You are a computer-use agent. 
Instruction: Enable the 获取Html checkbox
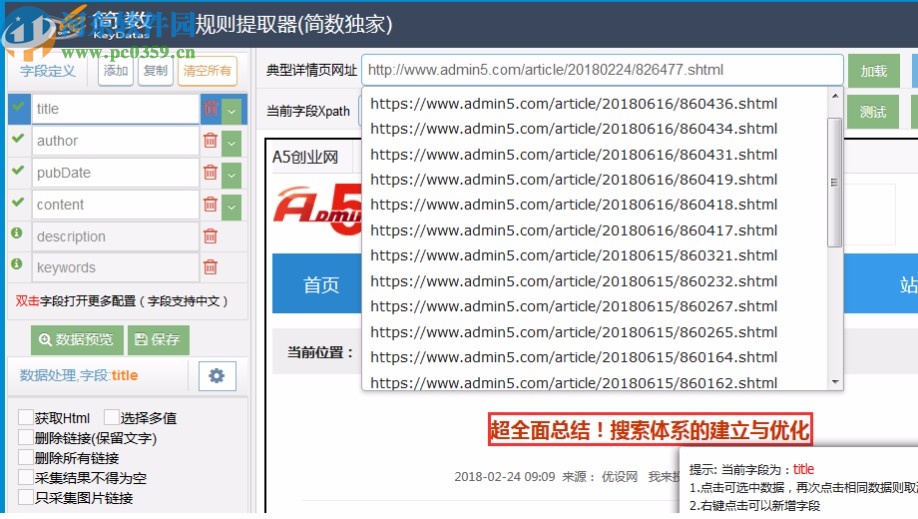tap(26, 417)
